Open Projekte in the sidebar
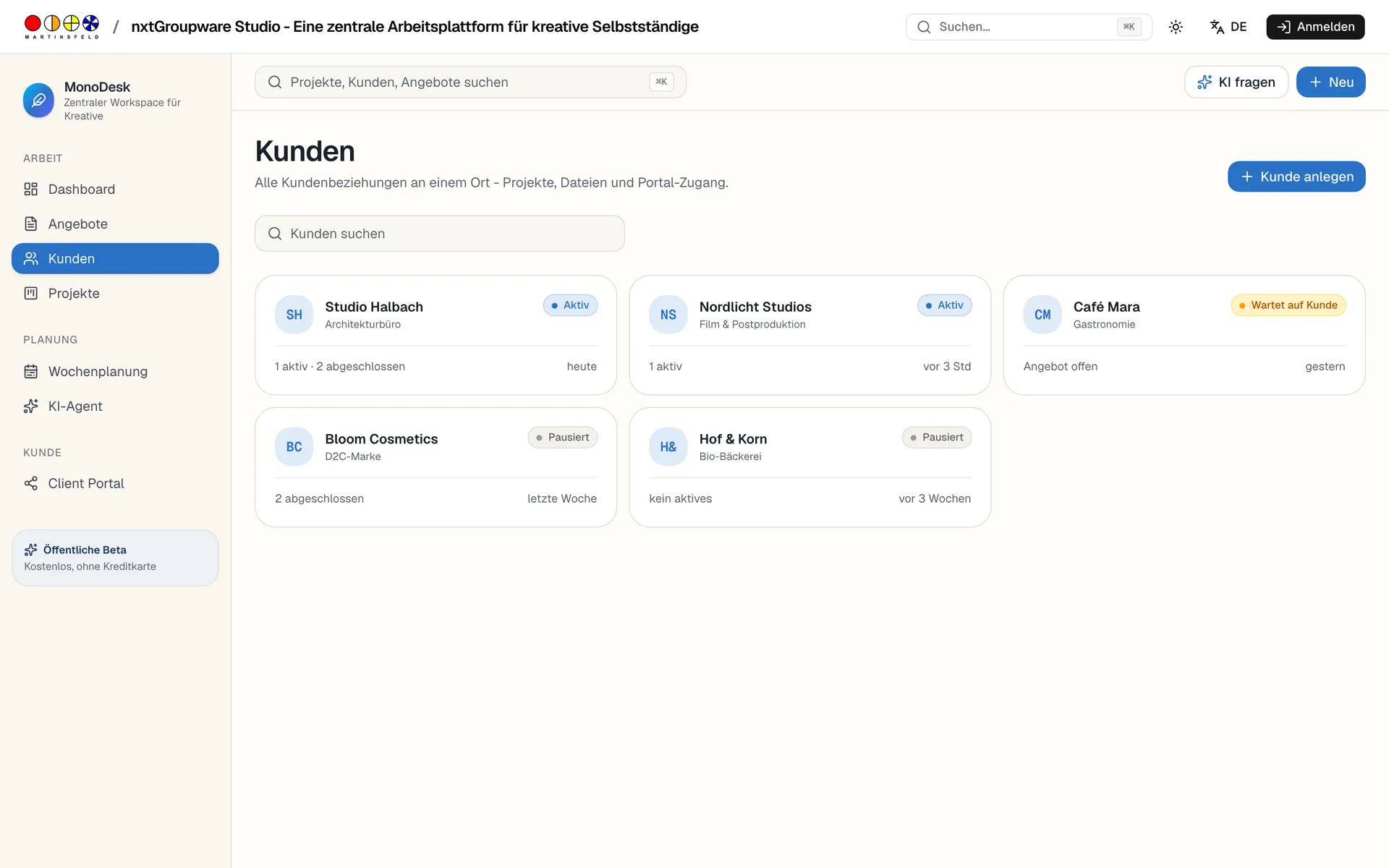1389x868 pixels. 115,293
